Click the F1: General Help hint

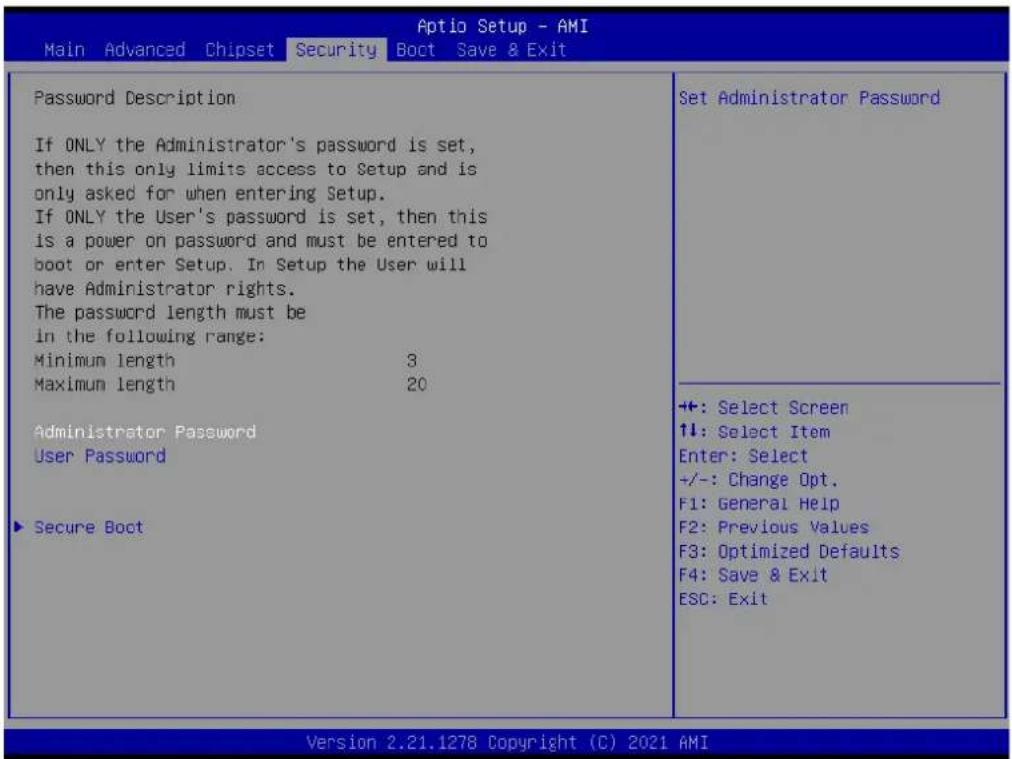click(x=759, y=503)
